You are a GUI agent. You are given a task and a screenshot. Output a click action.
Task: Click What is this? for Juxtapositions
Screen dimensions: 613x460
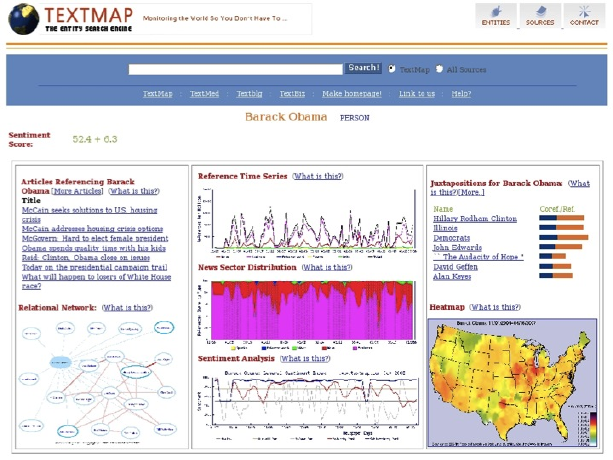pyautogui.click(x=510, y=188)
